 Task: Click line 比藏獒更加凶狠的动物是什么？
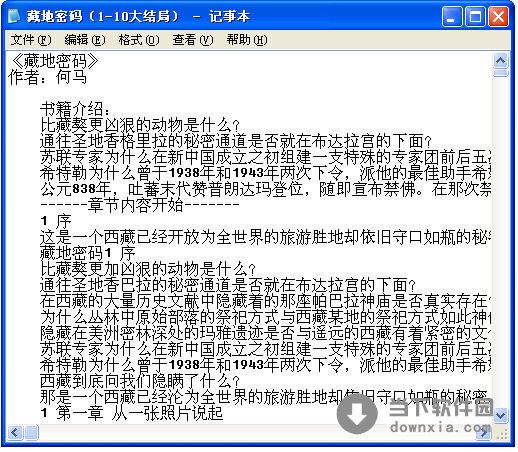click(148, 269)
